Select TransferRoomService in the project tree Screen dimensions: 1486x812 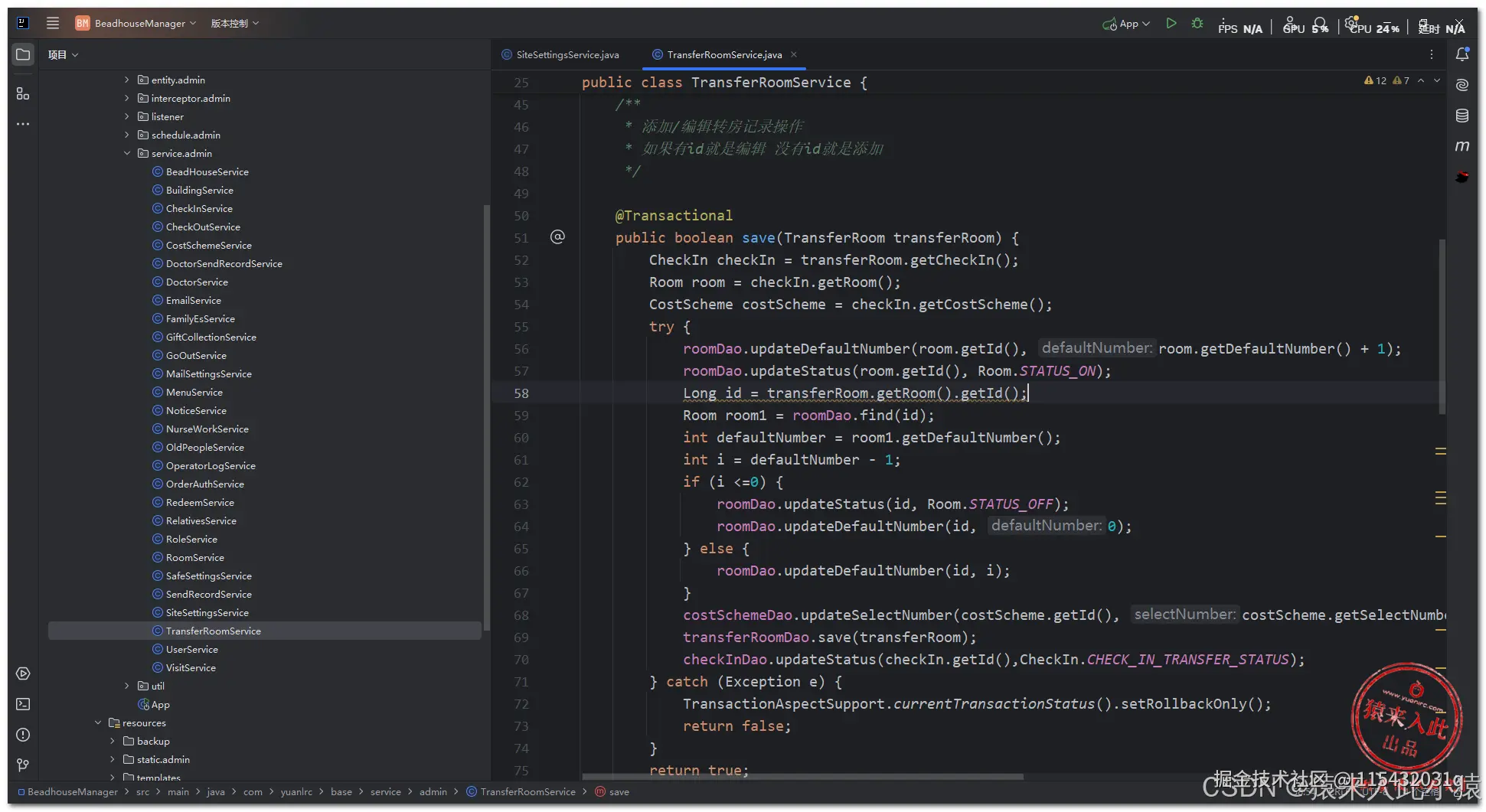point(264,631)
